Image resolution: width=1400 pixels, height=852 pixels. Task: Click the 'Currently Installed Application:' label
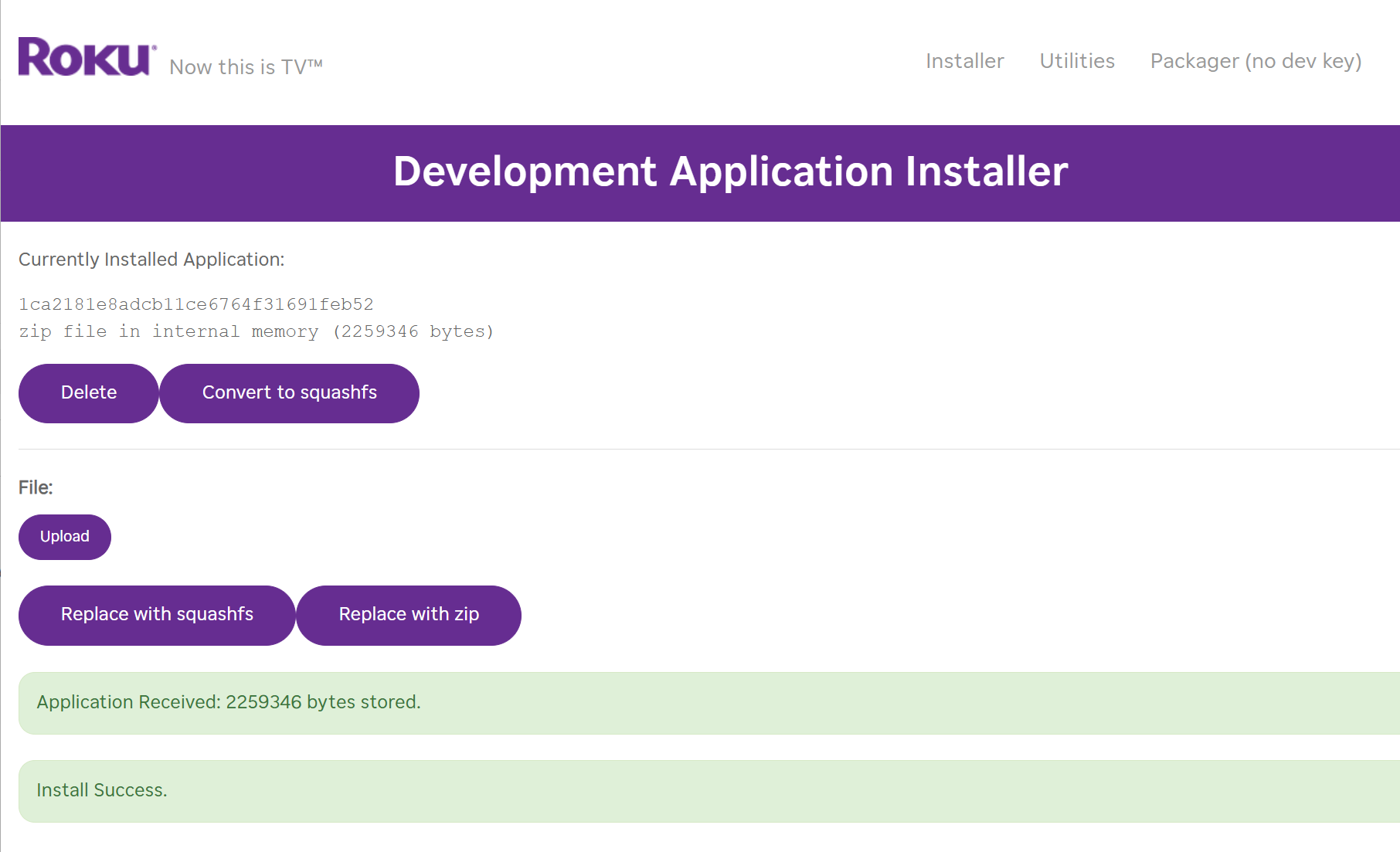tap(151, 260)
